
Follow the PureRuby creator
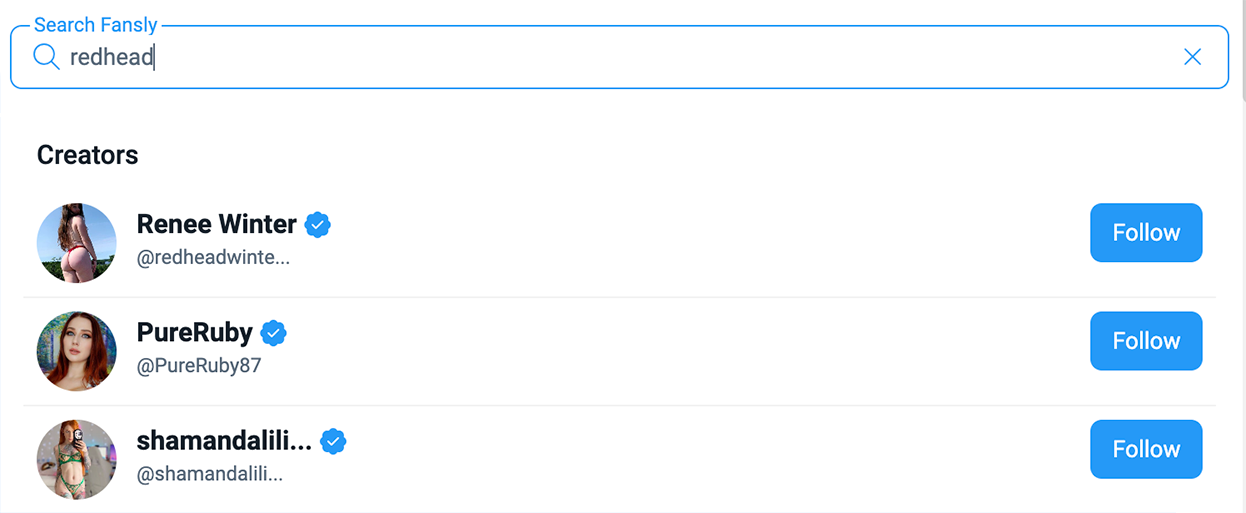[1146, 341]
